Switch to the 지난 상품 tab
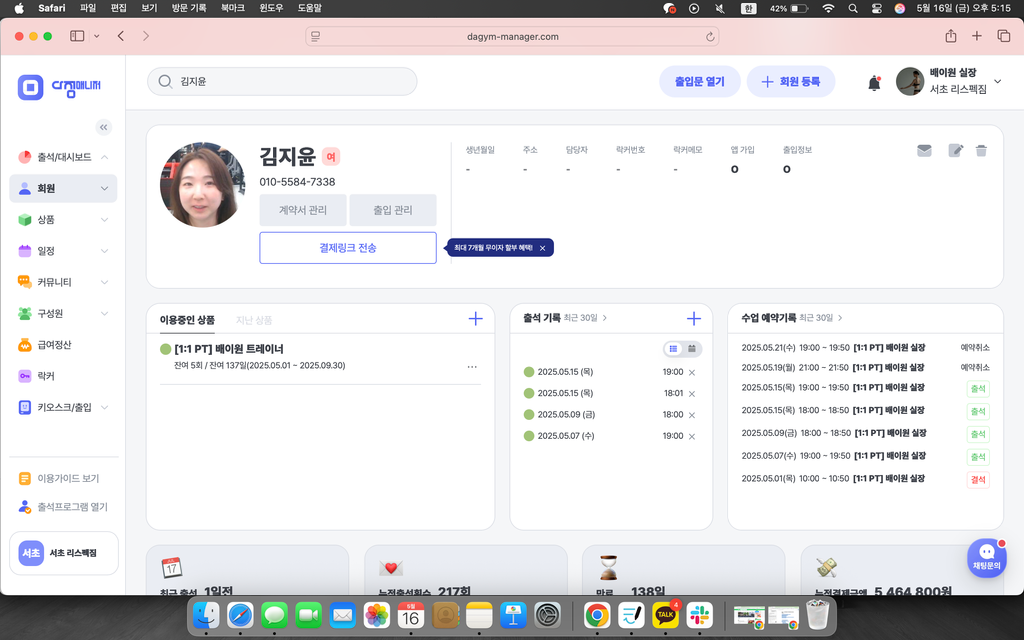This screenshot has width=1024, height=640. point(254,320)
